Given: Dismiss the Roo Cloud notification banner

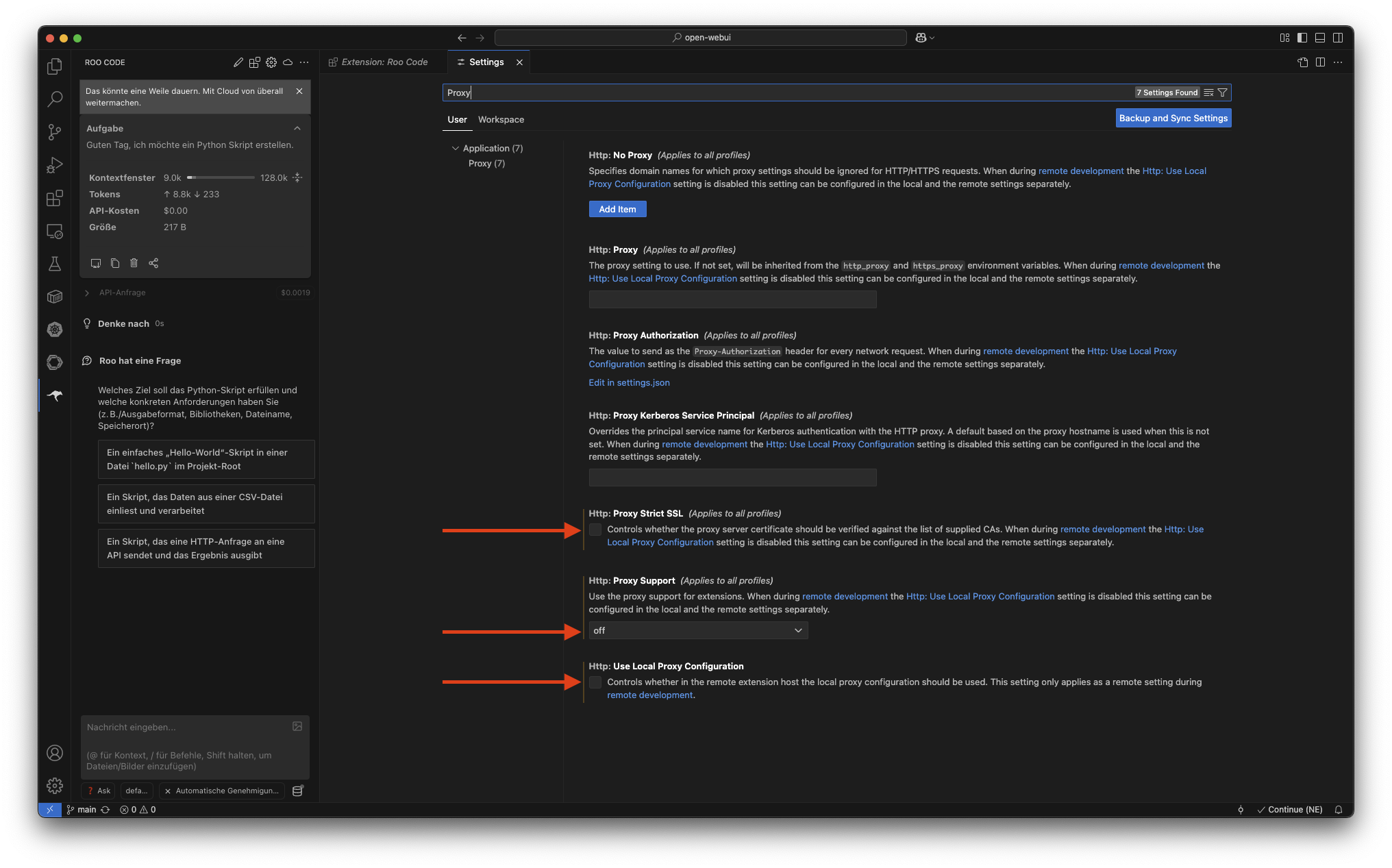Looking at the screenshot, I should tap(299, 91).
